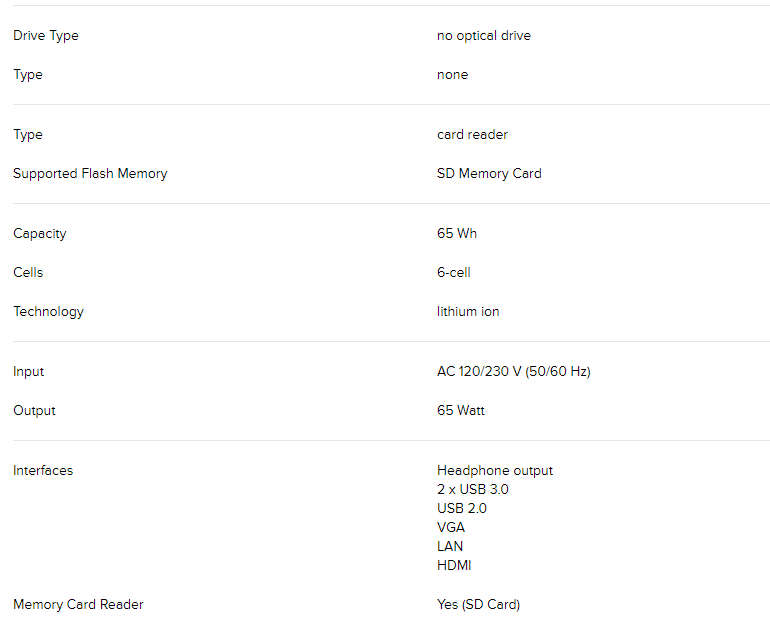Click the Supported Flash Memory label

click(x=90, y=174)
